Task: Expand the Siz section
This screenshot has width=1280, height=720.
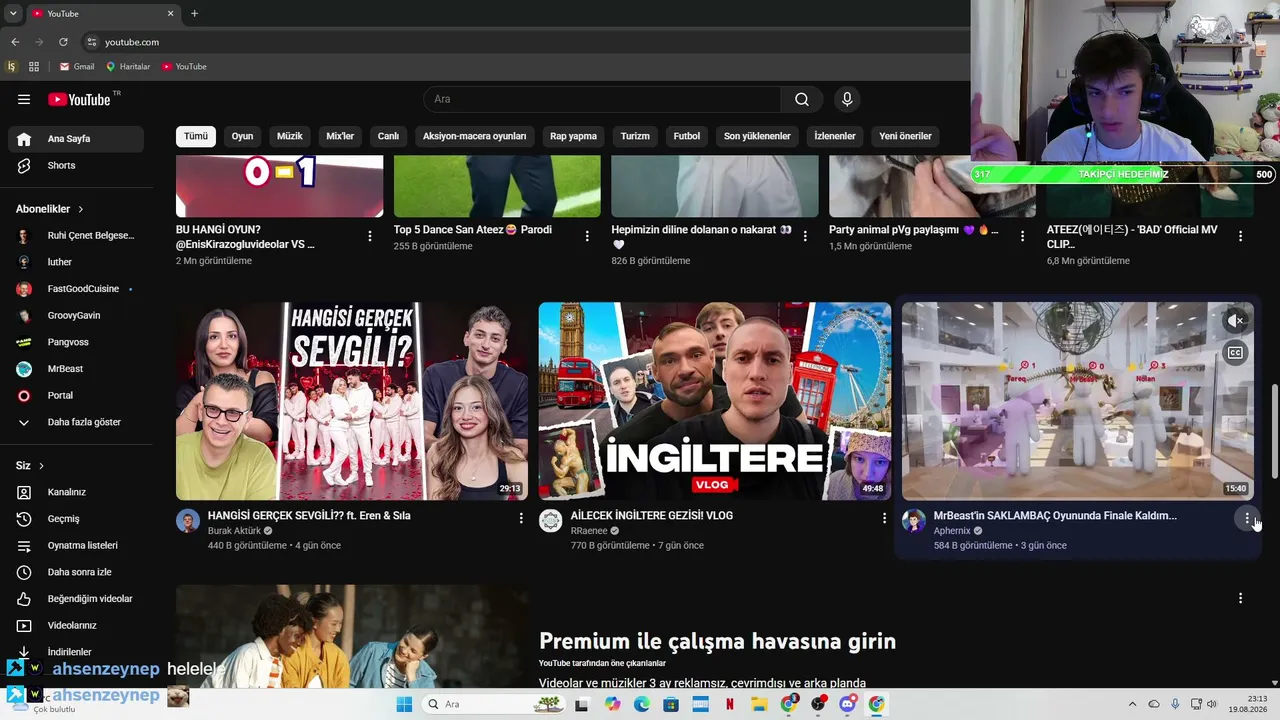Action: [x=30, y=466]
